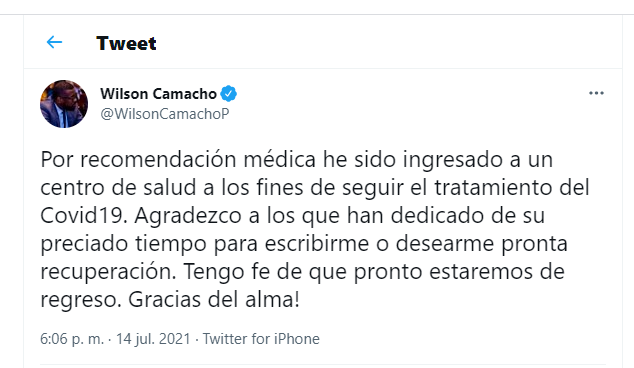Open the three-dot more options menu
This screenshot has width=634, height=368.
(596, 93)
